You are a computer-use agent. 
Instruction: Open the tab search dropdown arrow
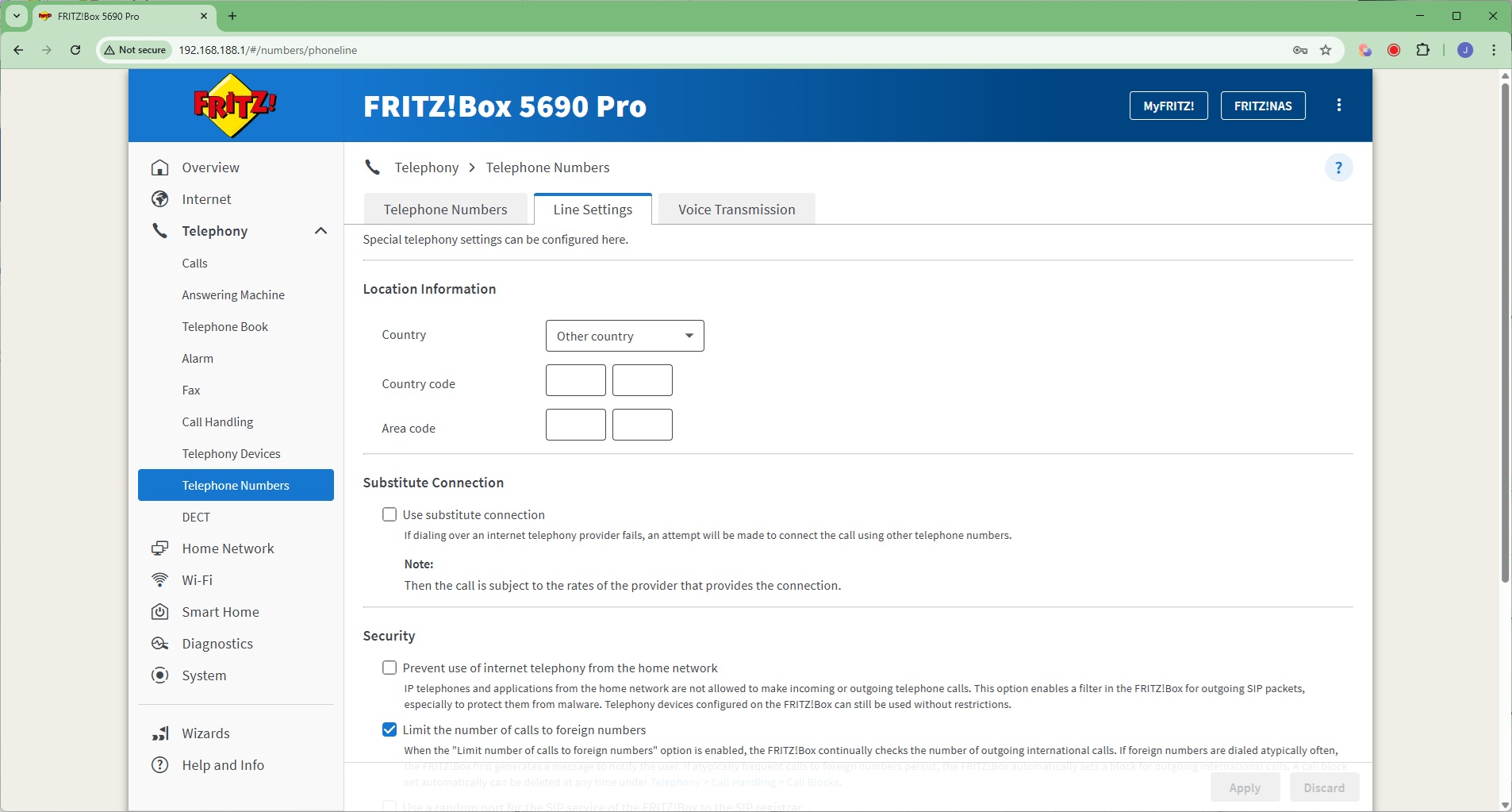(x=17, y=16)
